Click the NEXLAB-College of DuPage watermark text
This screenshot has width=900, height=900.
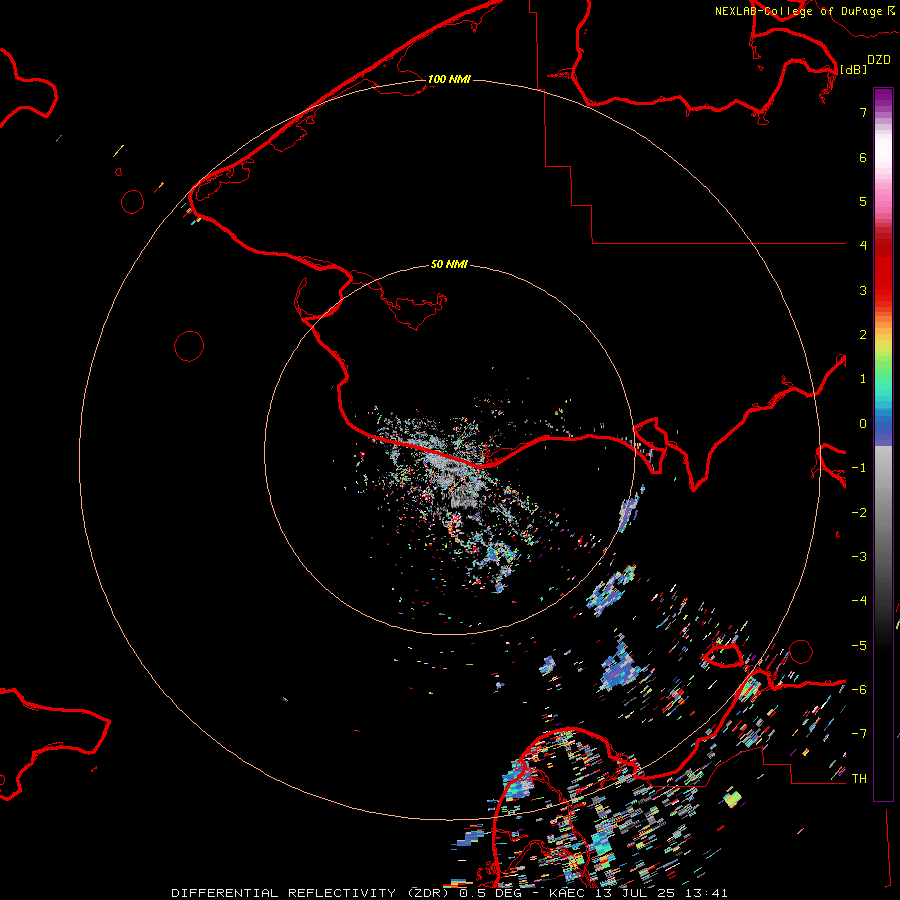pos(804,11)
